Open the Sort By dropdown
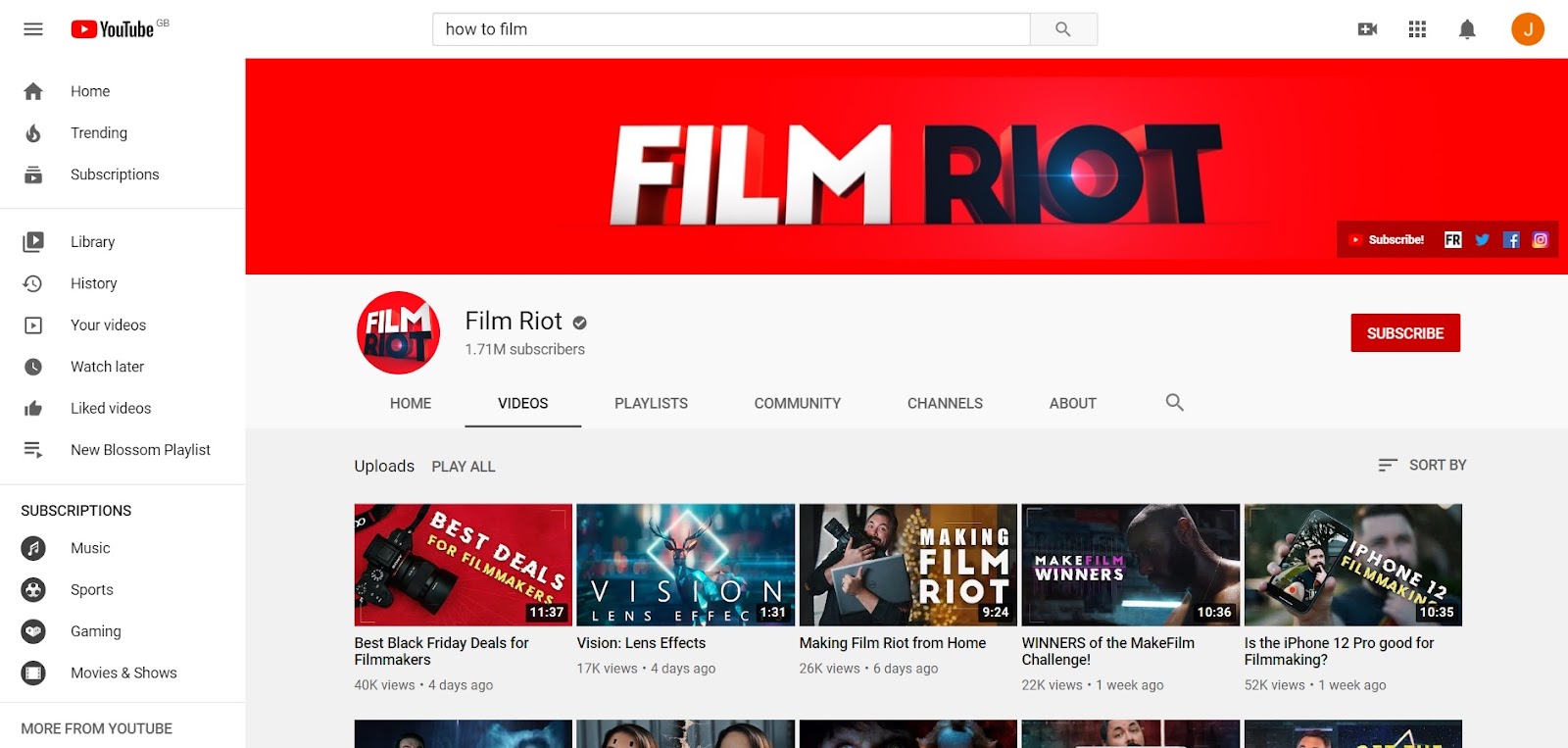Viewport: 1568px width, 748px height. pyautogui.click(x=1422, y=466)
